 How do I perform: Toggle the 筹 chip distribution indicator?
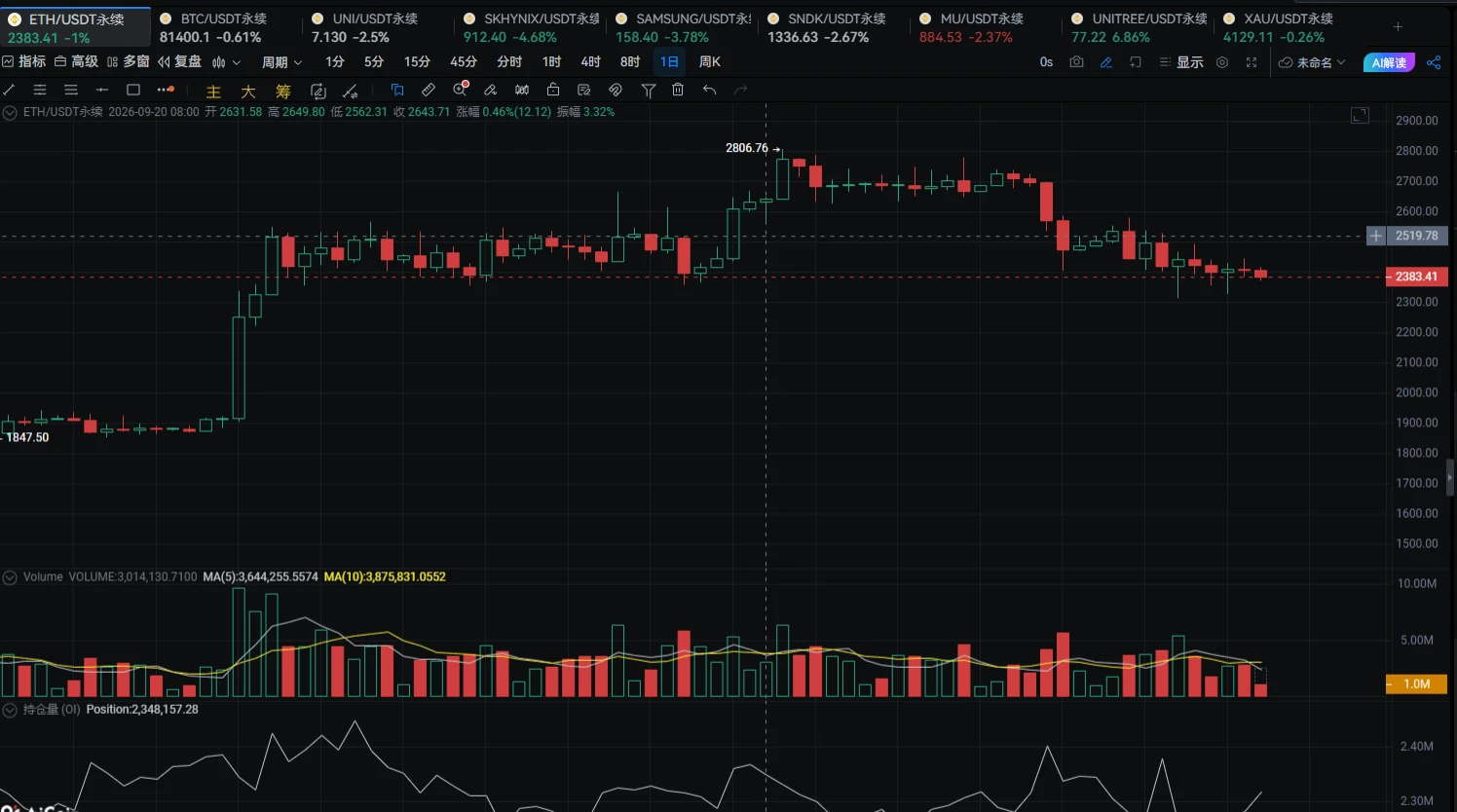(283, 92)
